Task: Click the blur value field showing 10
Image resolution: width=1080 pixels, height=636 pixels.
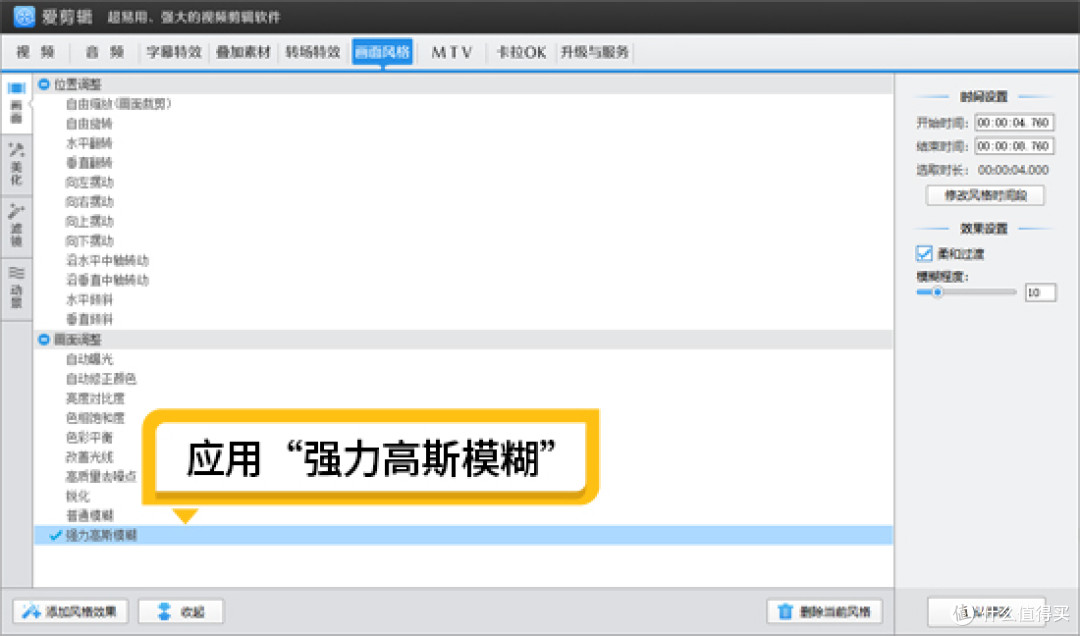Action: pyautogui.click(x=1040, y=292)
